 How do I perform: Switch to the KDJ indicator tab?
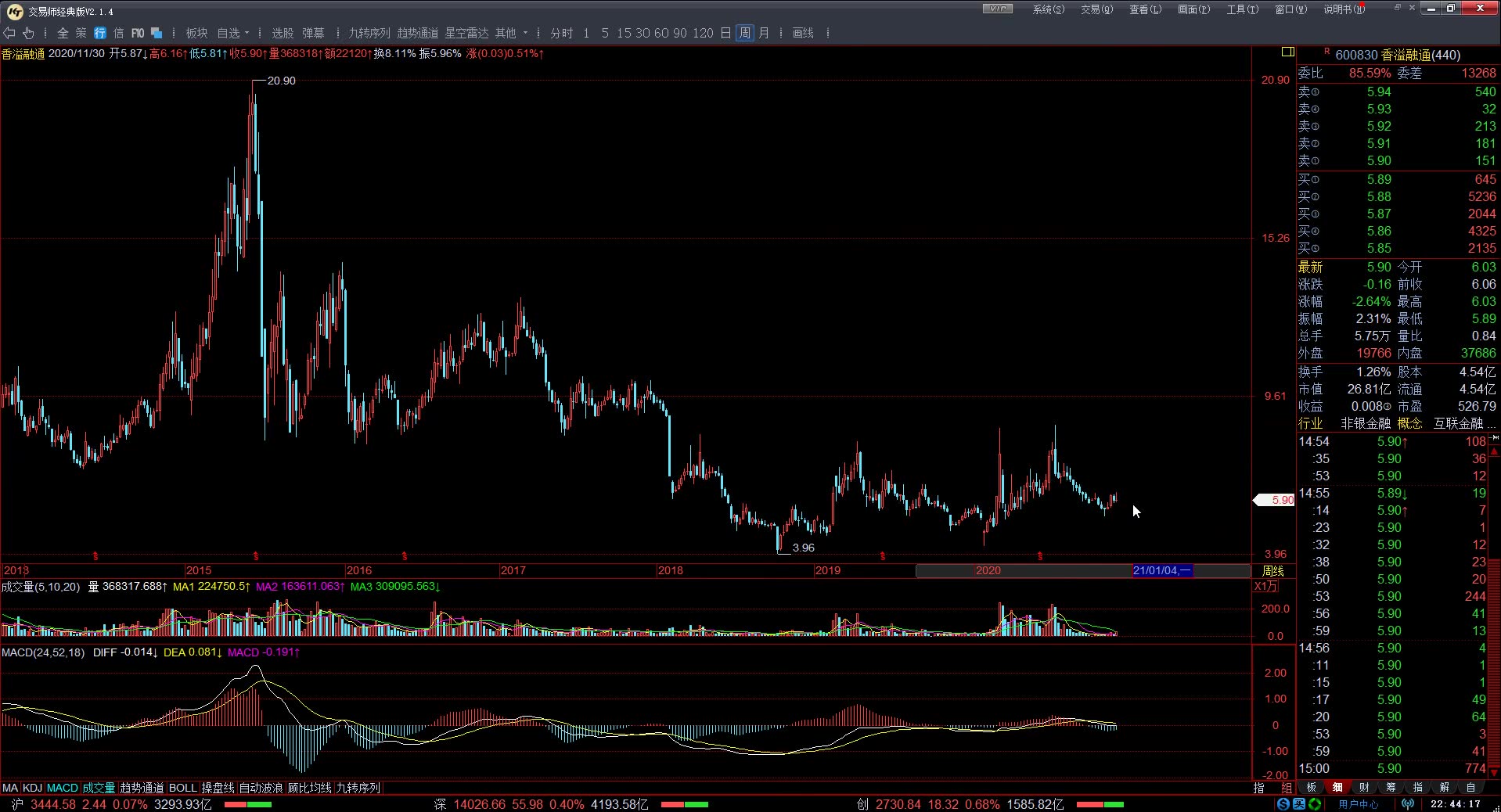[x=32, y=788]
